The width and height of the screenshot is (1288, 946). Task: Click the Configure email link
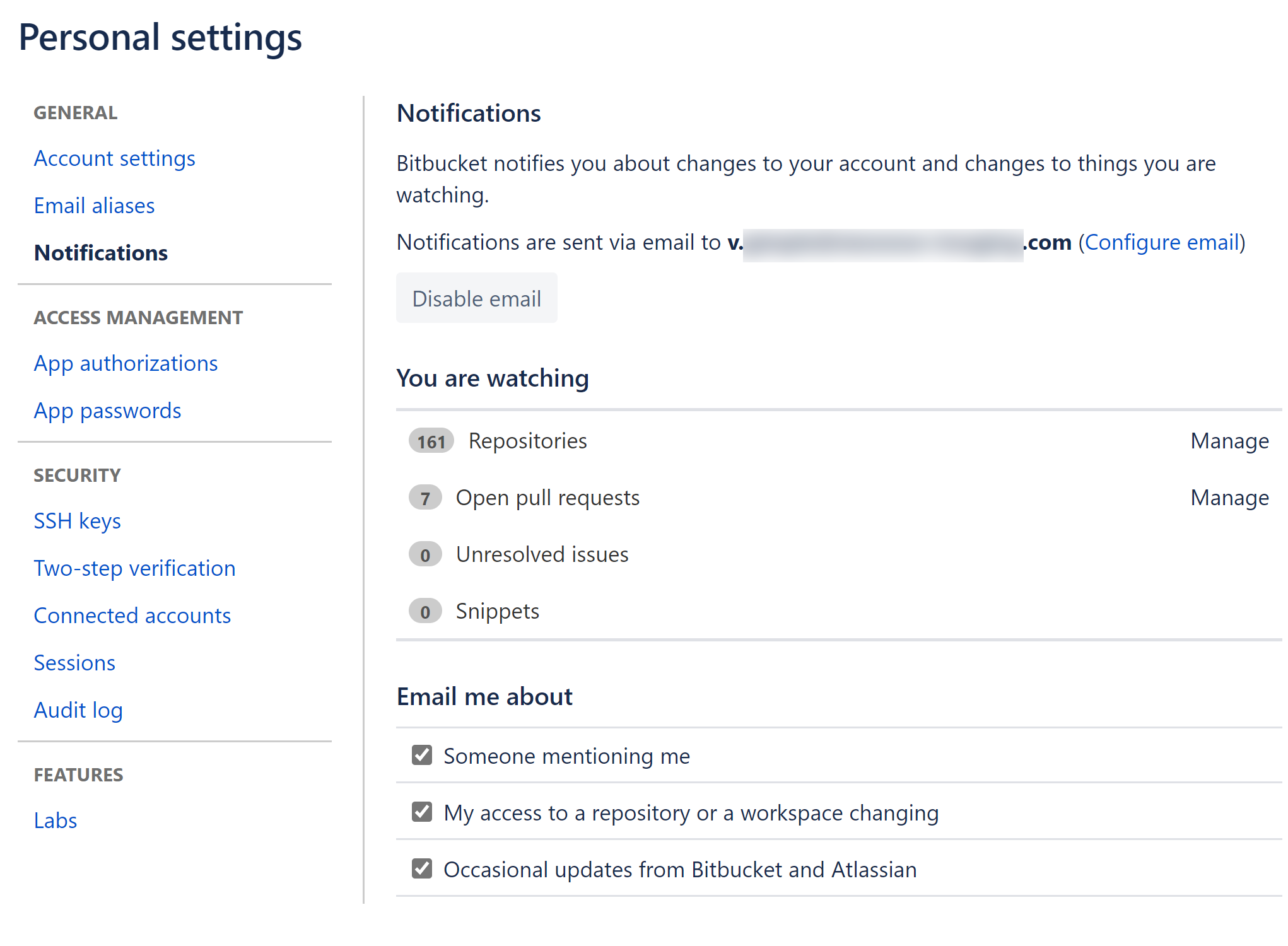pyautogui.click(x=1162, y=242)
